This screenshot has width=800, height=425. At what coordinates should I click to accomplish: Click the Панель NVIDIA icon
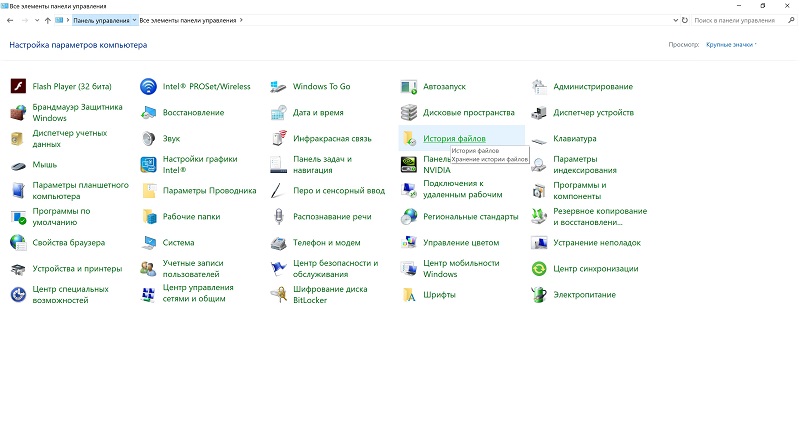point(409,164)
